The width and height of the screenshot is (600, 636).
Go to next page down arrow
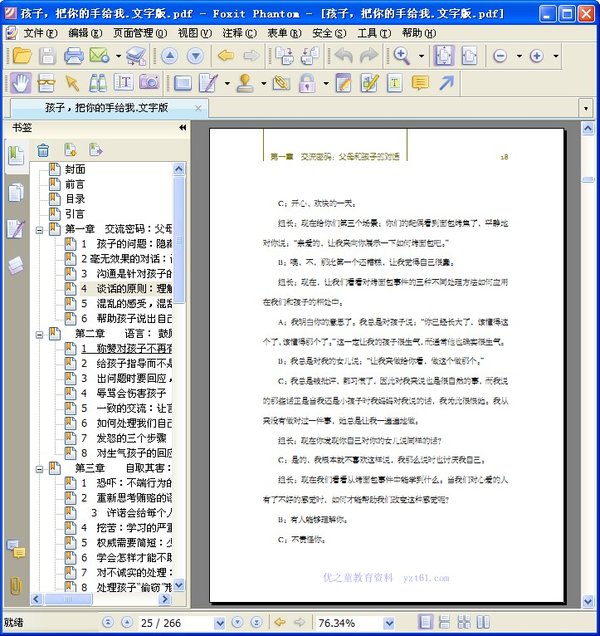click(195, 56)
